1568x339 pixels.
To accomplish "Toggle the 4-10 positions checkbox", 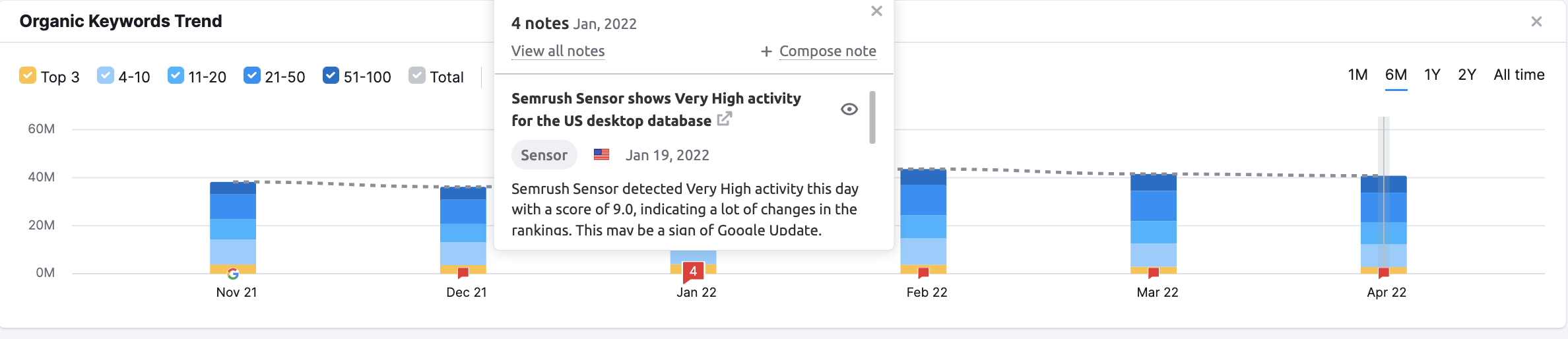I will (106, 76).
